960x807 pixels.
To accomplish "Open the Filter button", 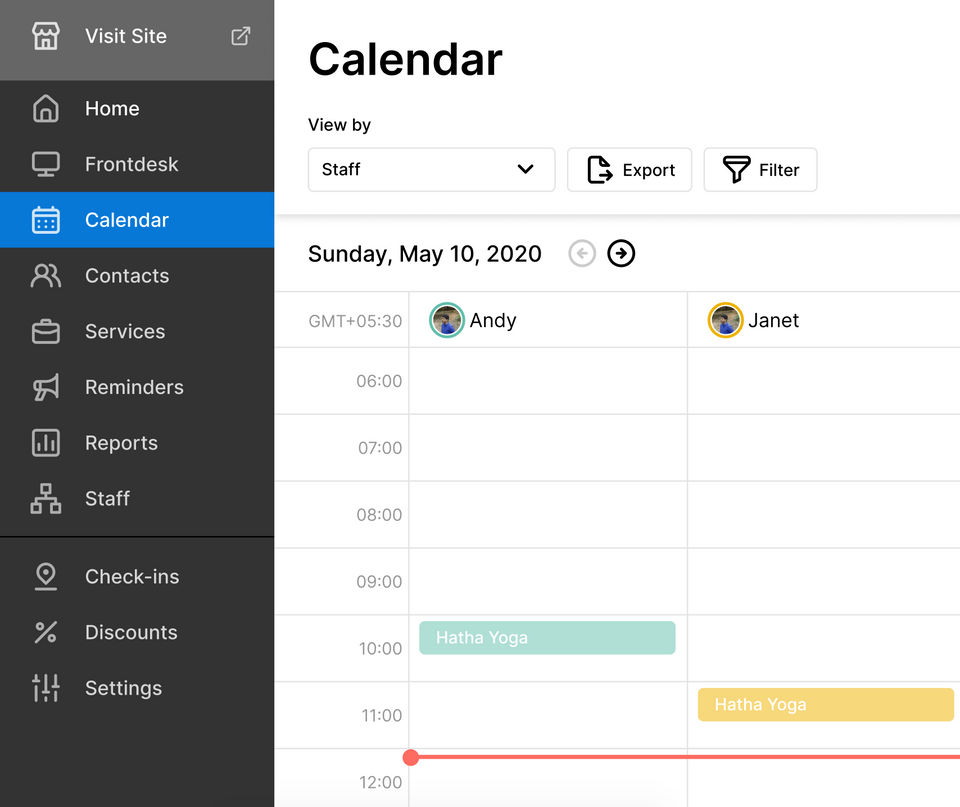I will (x=760, y=170).
